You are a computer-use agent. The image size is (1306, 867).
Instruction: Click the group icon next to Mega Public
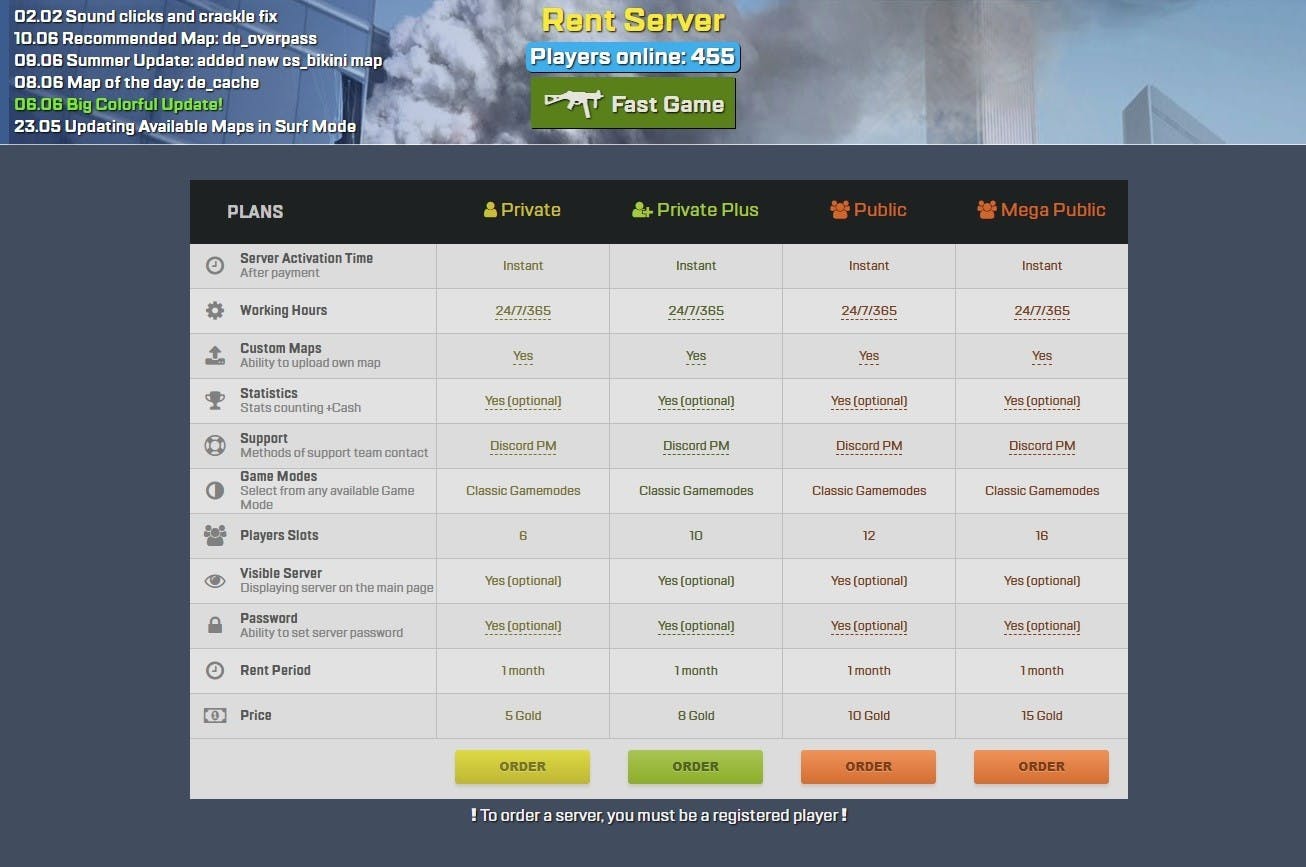point(987,210)
